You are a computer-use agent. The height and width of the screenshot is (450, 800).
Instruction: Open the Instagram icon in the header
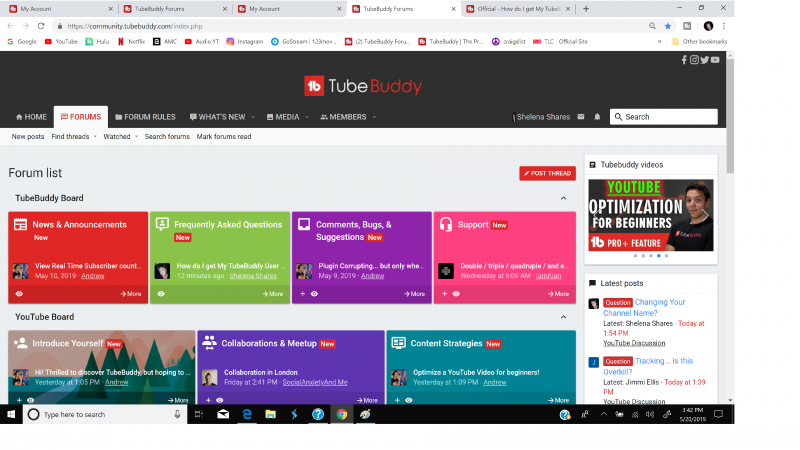pos(695,60)
